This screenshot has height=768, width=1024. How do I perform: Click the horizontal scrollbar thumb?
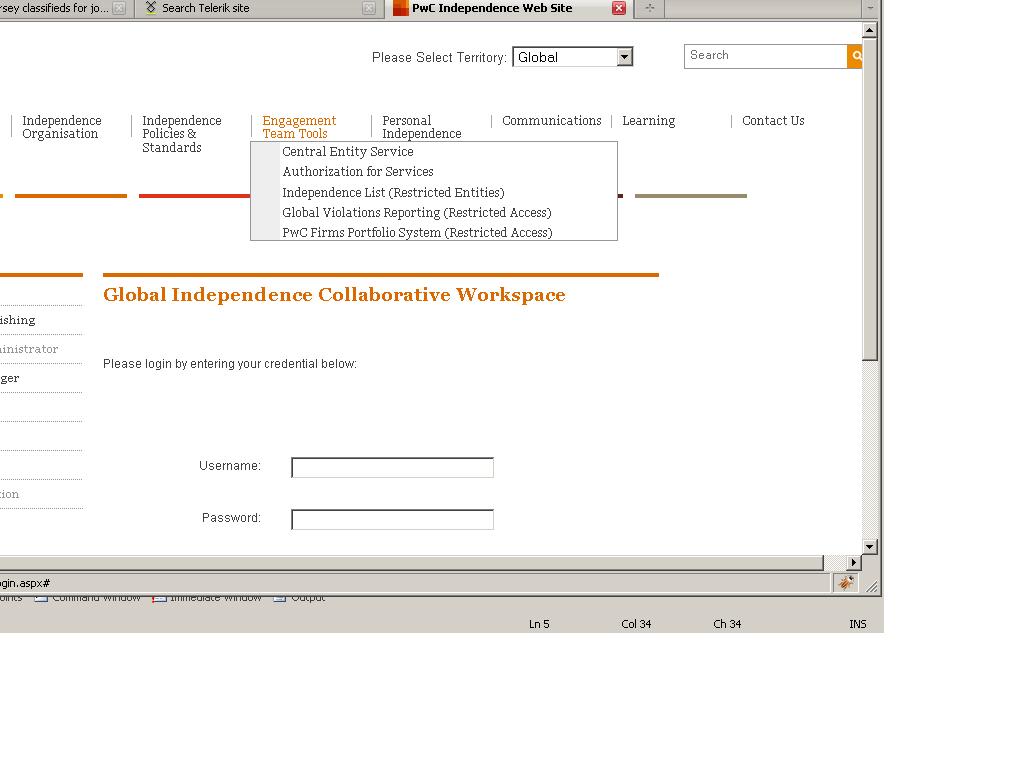pos(411,562)
